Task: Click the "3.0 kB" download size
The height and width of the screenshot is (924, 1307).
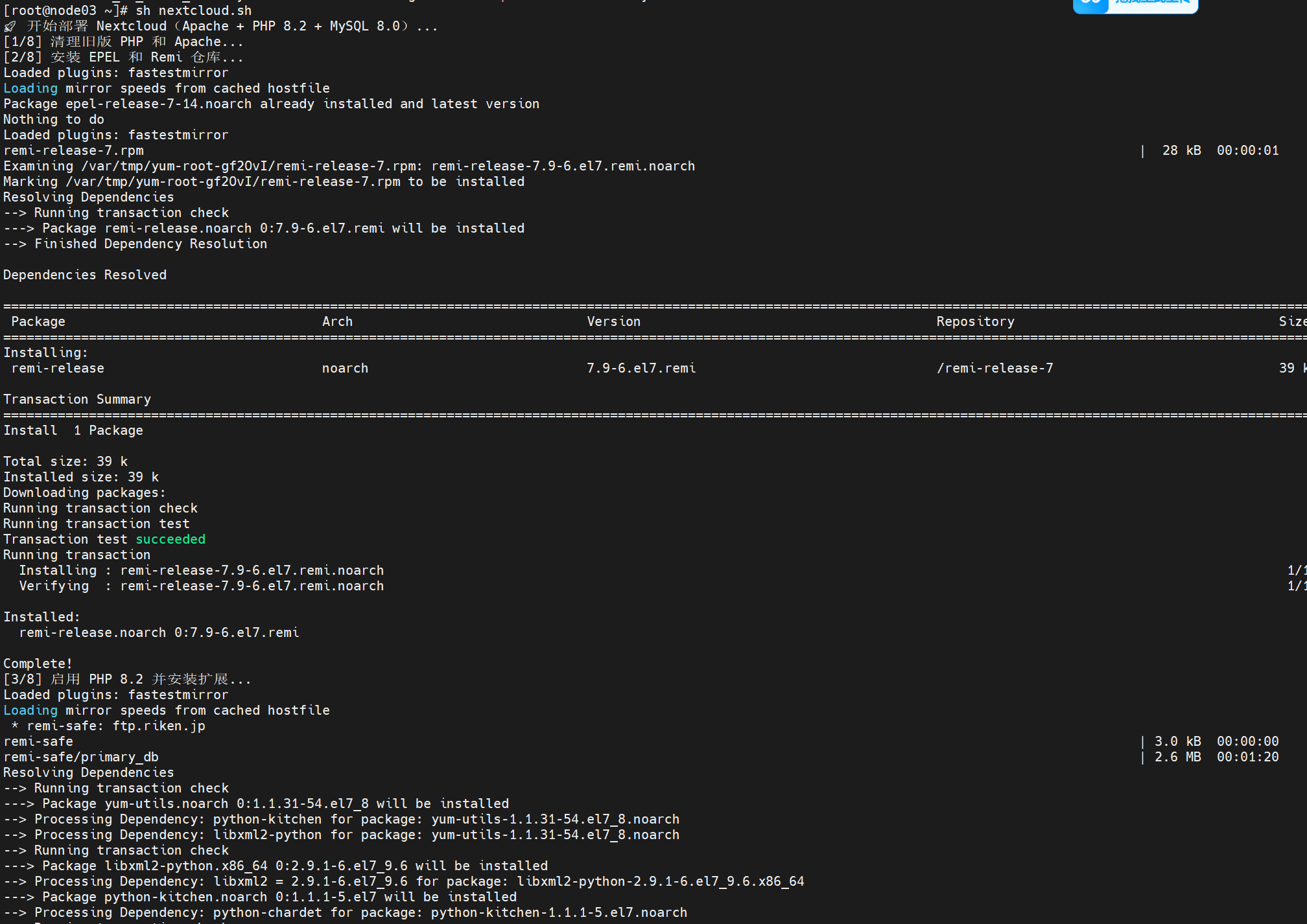Action: 1177,741
